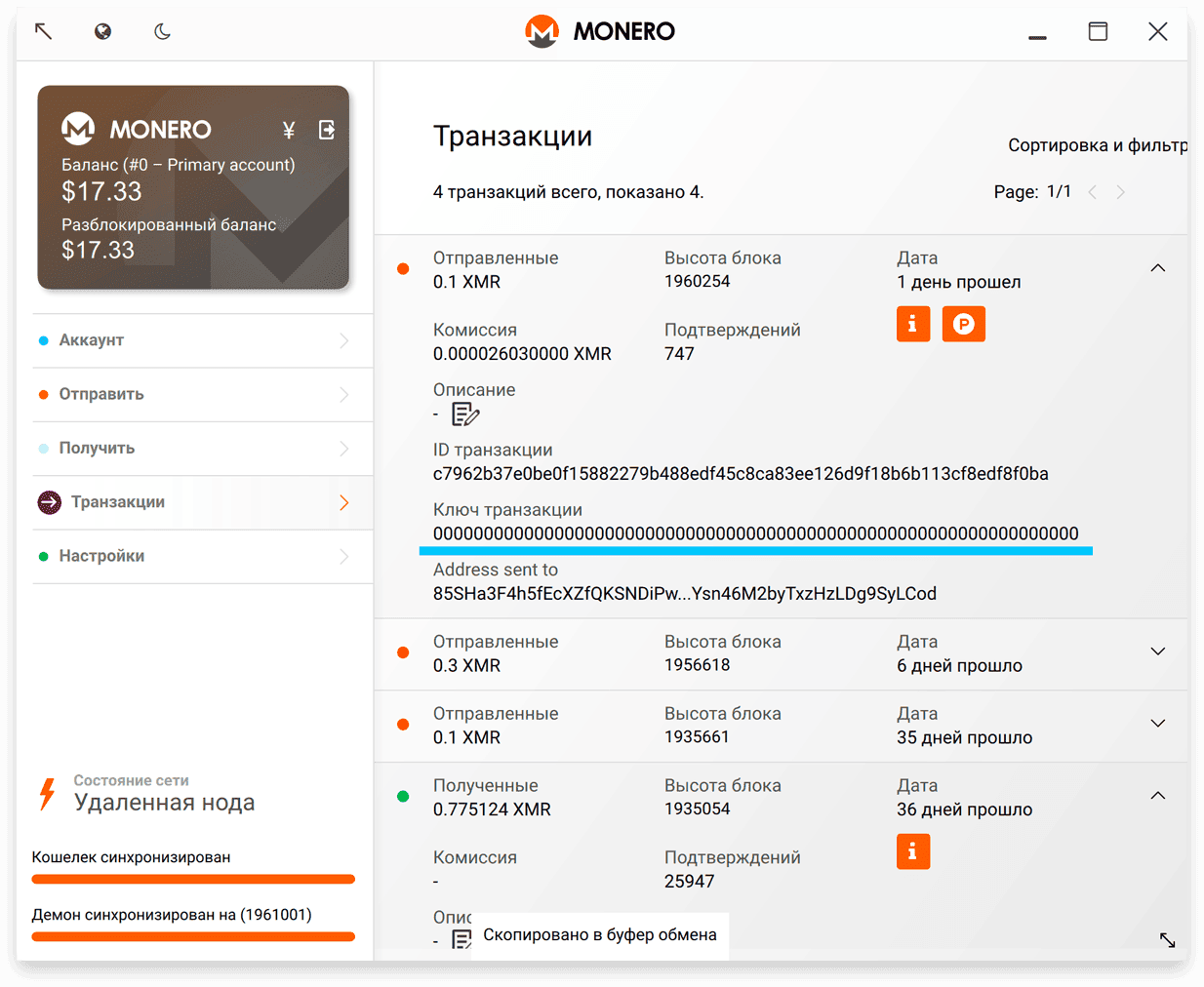
Task: Copy transaction ID c7962b37e0be0f15...
Action: click(x=741, y=474)
